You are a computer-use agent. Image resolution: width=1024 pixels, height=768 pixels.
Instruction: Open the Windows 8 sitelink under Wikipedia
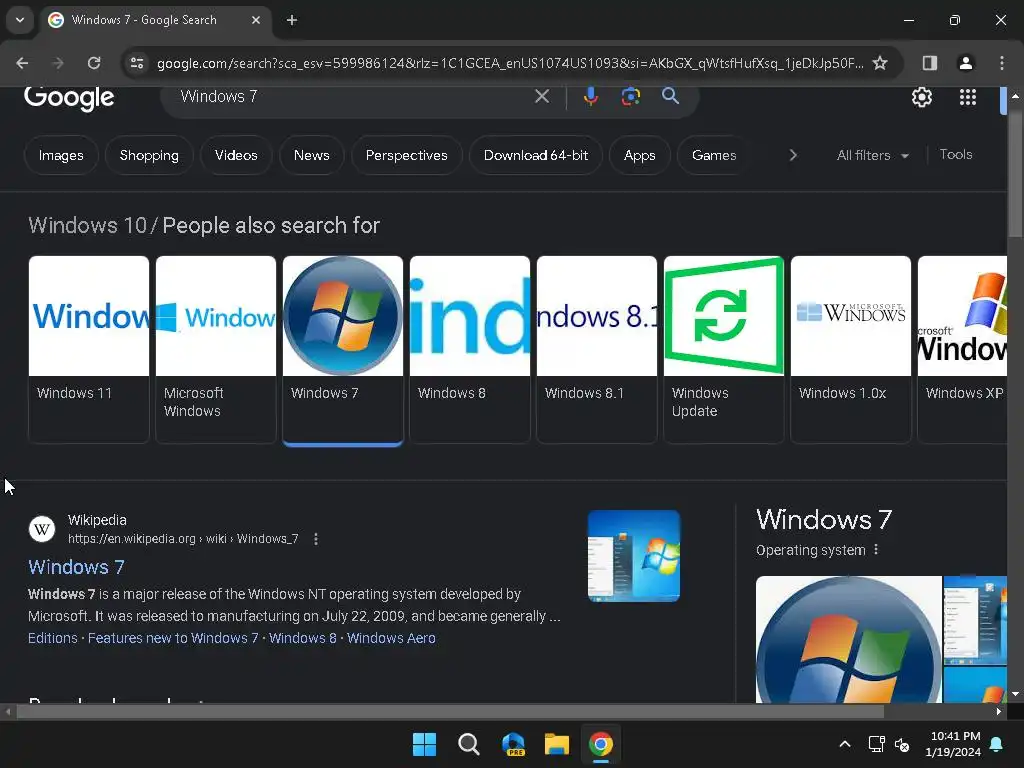(x=302, y=638)
